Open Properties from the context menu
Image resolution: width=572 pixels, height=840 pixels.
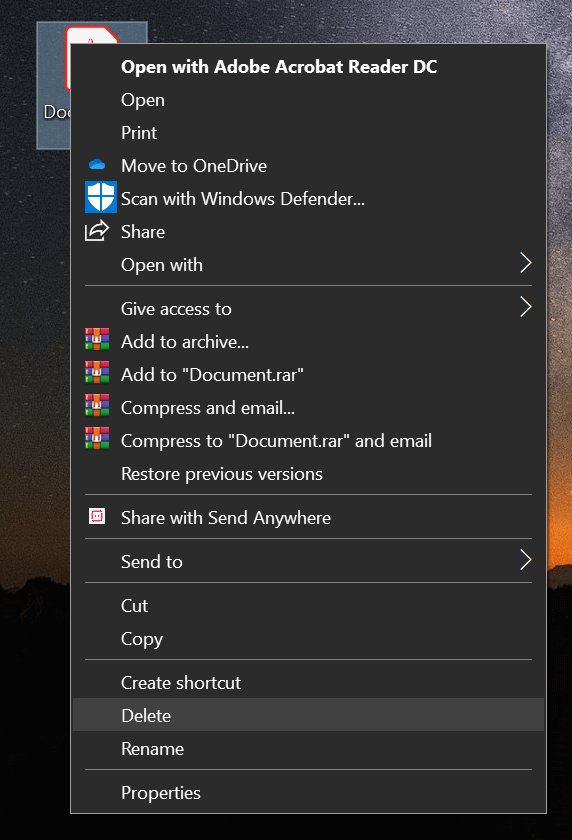tap(308, 792)
